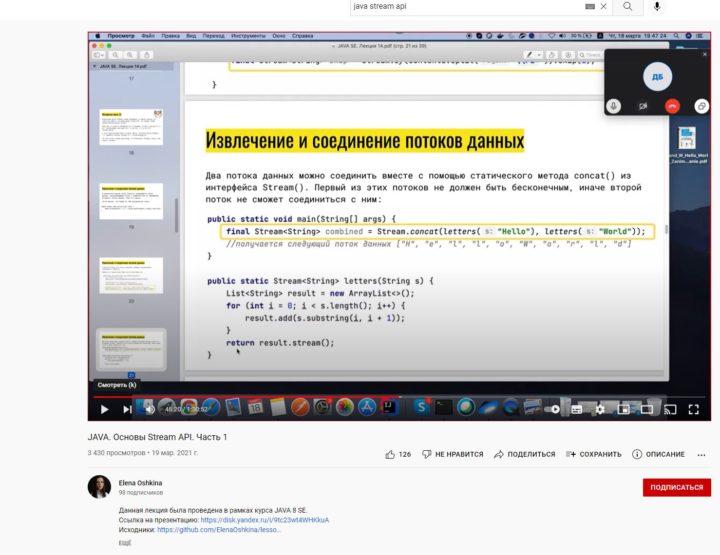
Task: Open the Файл menu in the recording
Action: [148, 36]
